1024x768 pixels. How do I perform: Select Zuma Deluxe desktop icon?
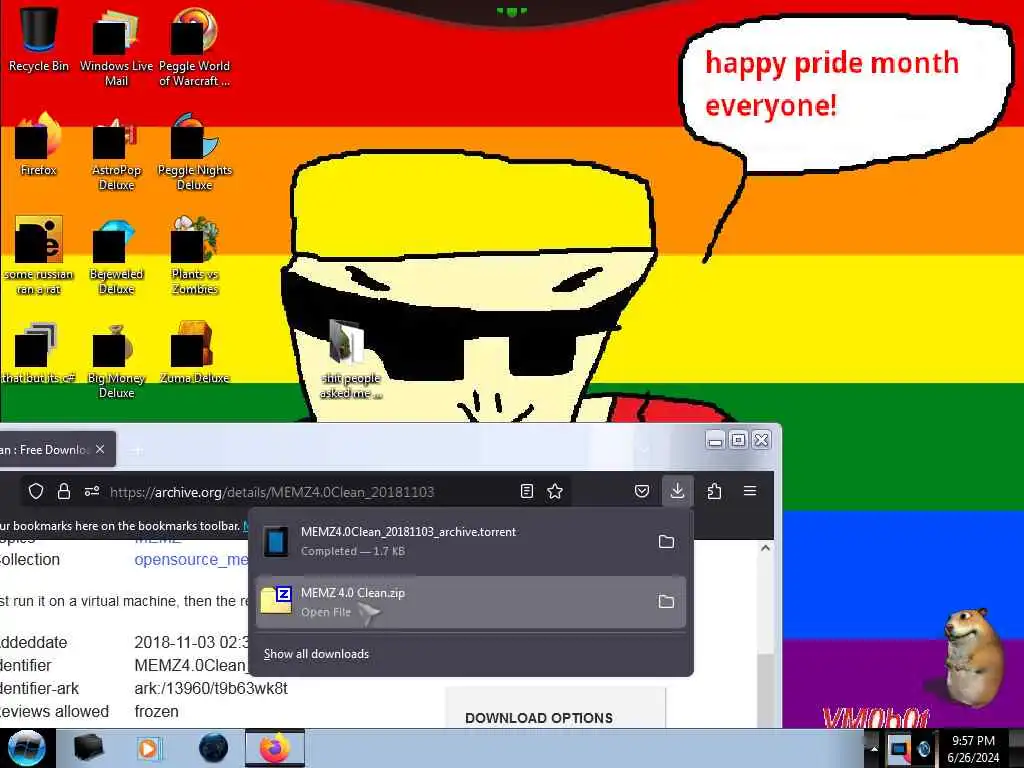click(x=195, y=353)
